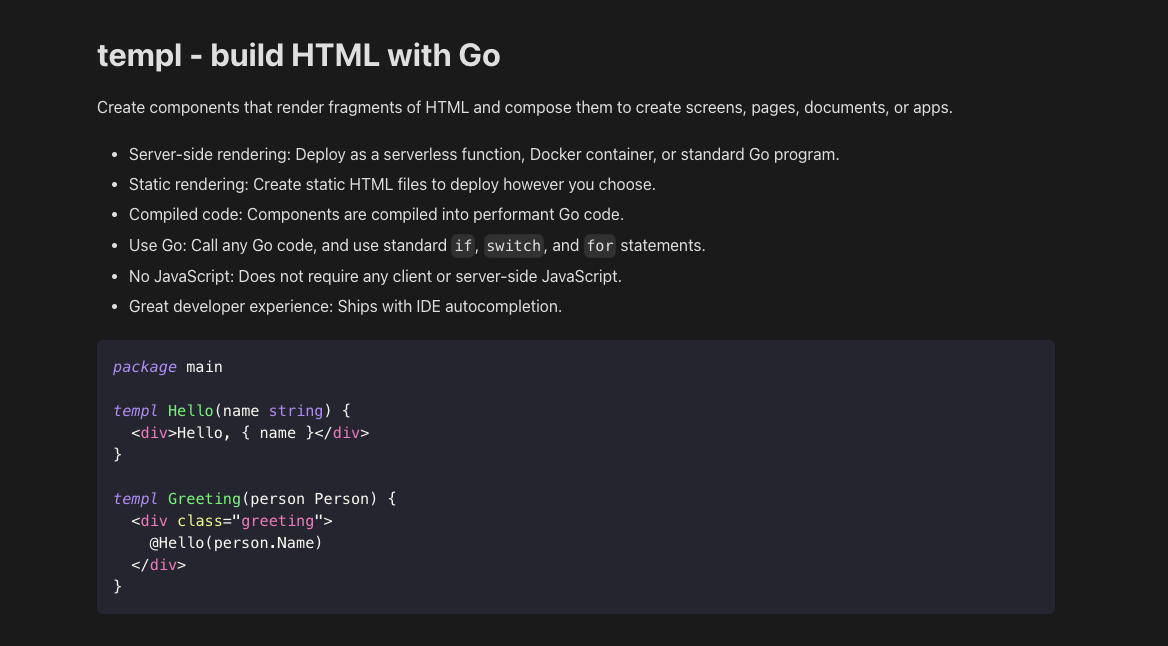This screenshot has height=646, width=1168.
Task: Click the intro paragraph starting 'Create components that render'
Action: click(524, 107)
